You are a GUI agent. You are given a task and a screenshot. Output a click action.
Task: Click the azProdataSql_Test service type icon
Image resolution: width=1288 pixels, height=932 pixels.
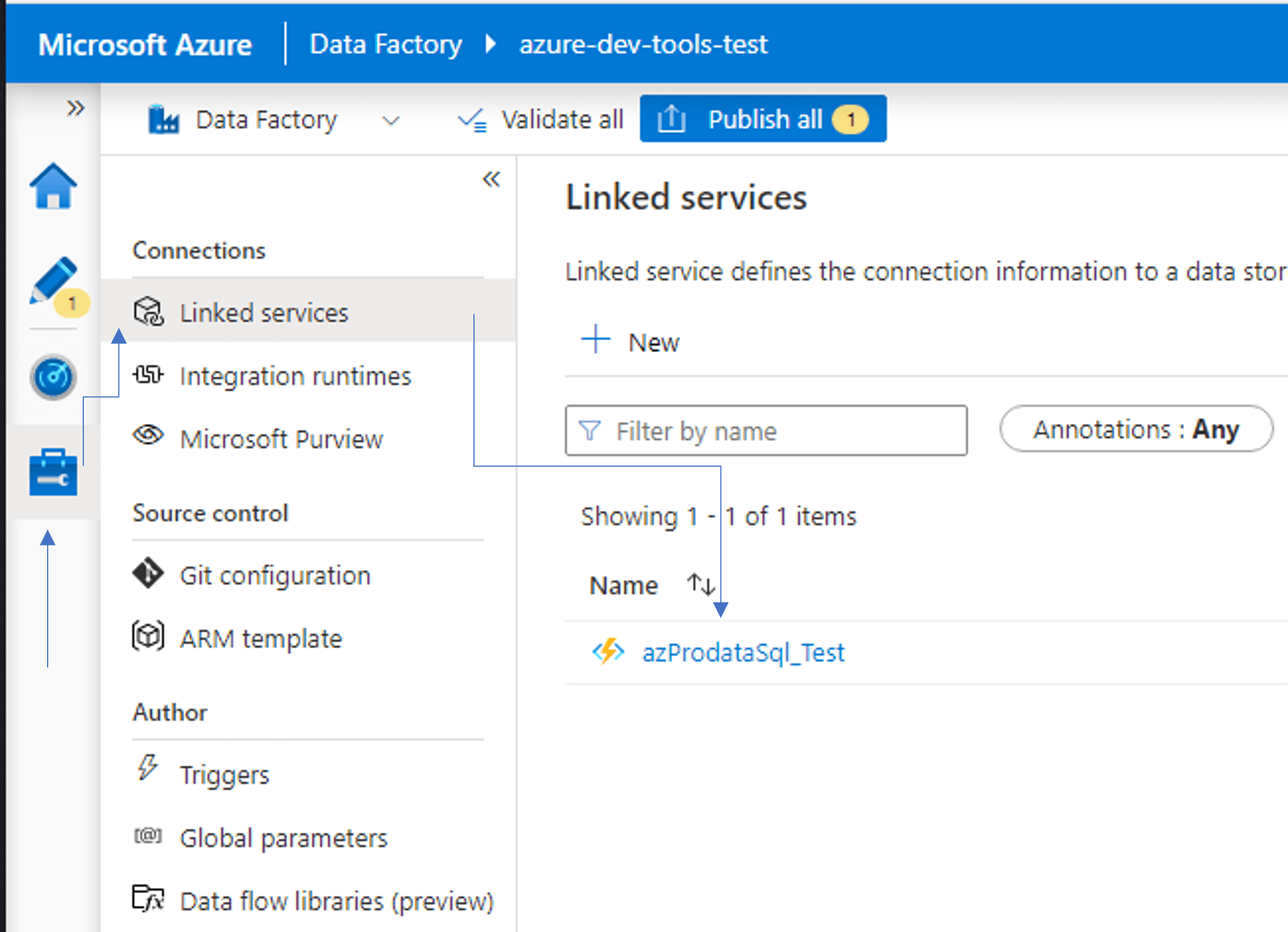(608, 651)
